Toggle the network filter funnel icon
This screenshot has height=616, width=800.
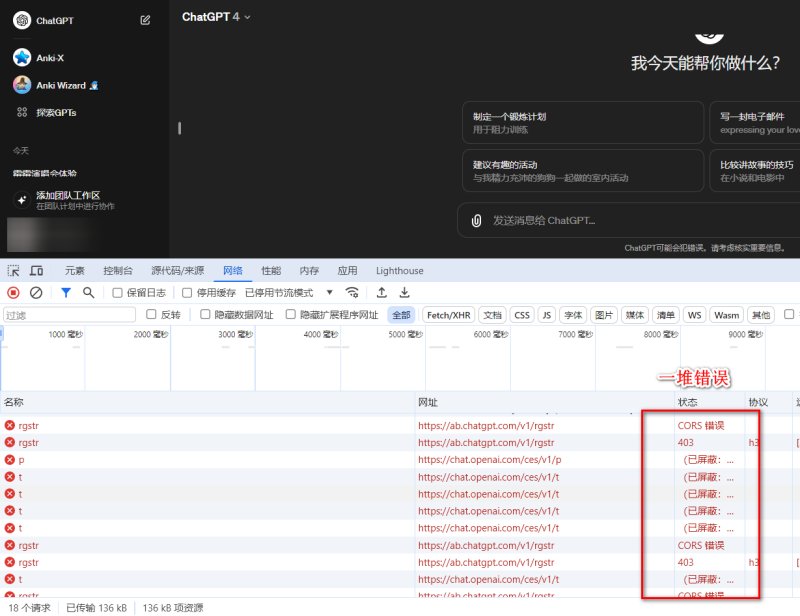66,292
